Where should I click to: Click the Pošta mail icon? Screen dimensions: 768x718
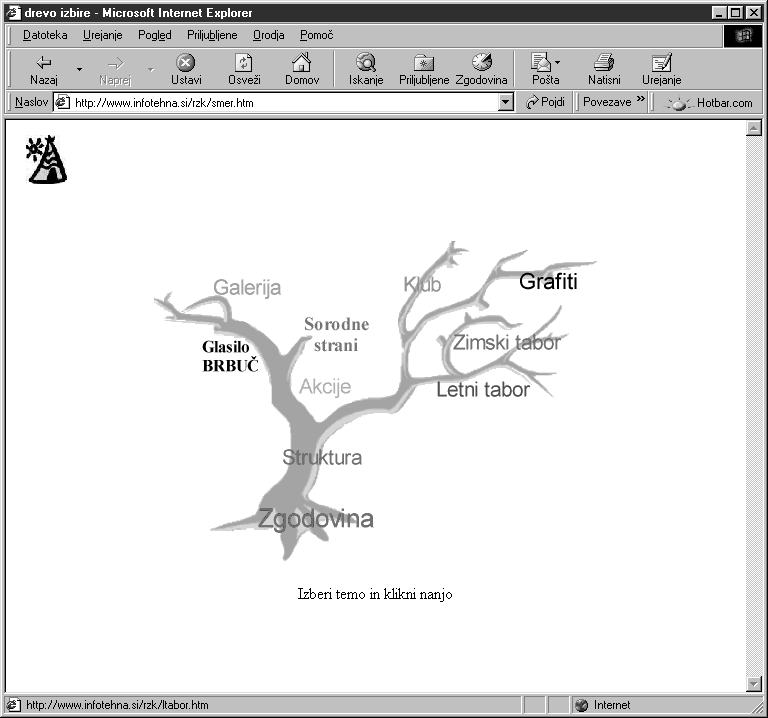[541, 63]
